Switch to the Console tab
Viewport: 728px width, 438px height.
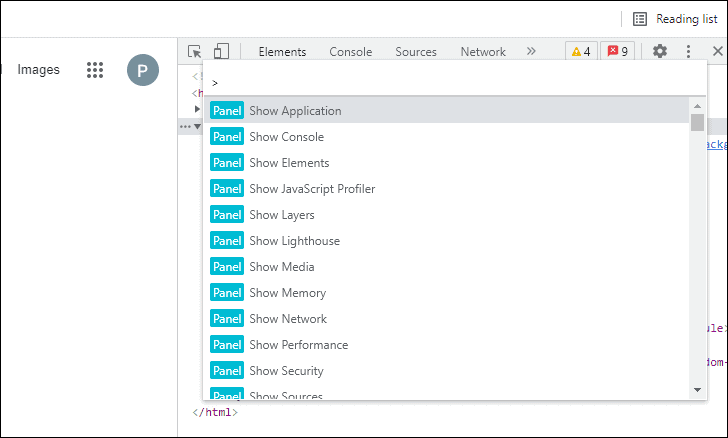[x=351, y=52]
